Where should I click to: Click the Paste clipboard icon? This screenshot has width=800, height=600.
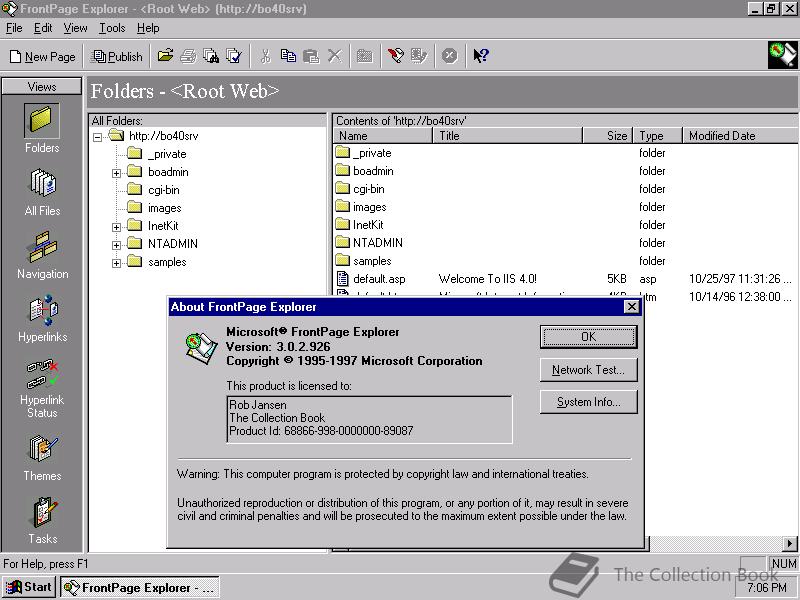point(311,56)
